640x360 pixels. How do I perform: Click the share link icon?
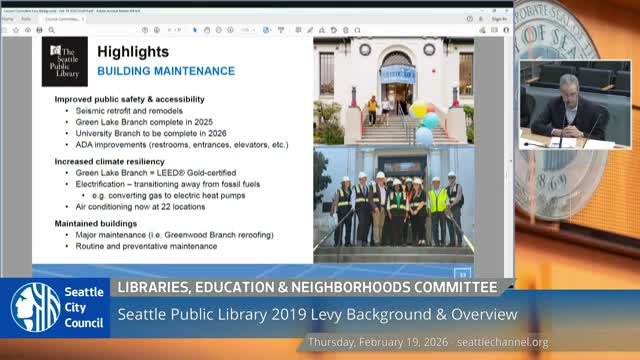pyautogui.click(x=482, y=30)
